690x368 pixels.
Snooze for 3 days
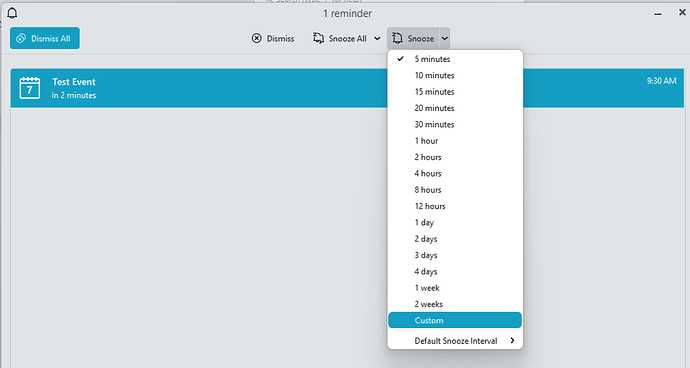coord(455,255)
